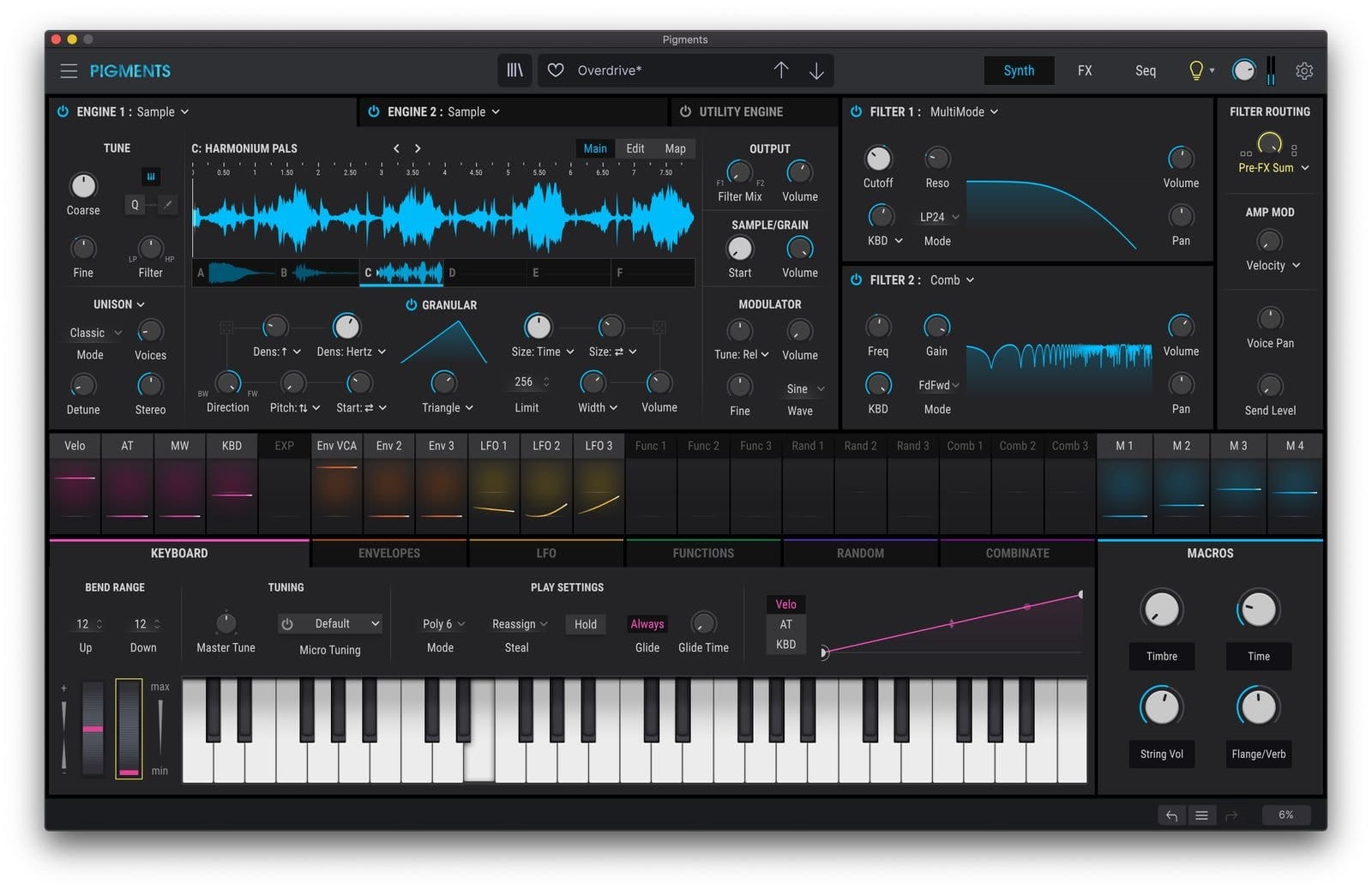Toggle Filter 1 power button
Screen dimensions: 1372x890
click(856, 111)
